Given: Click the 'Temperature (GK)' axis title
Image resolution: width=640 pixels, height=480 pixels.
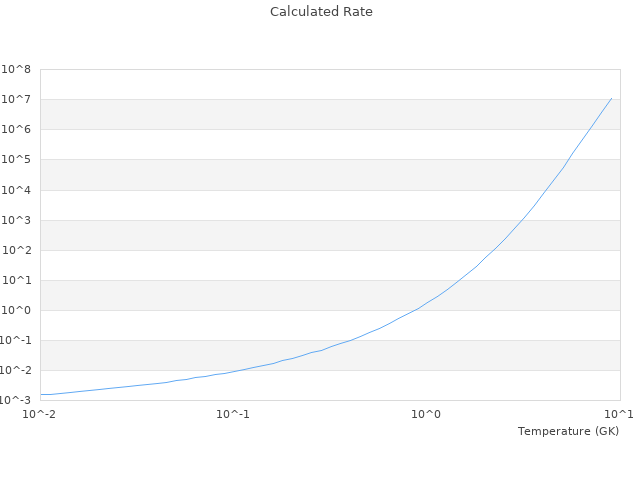Looking at the screenshot, I should (568, 431).
